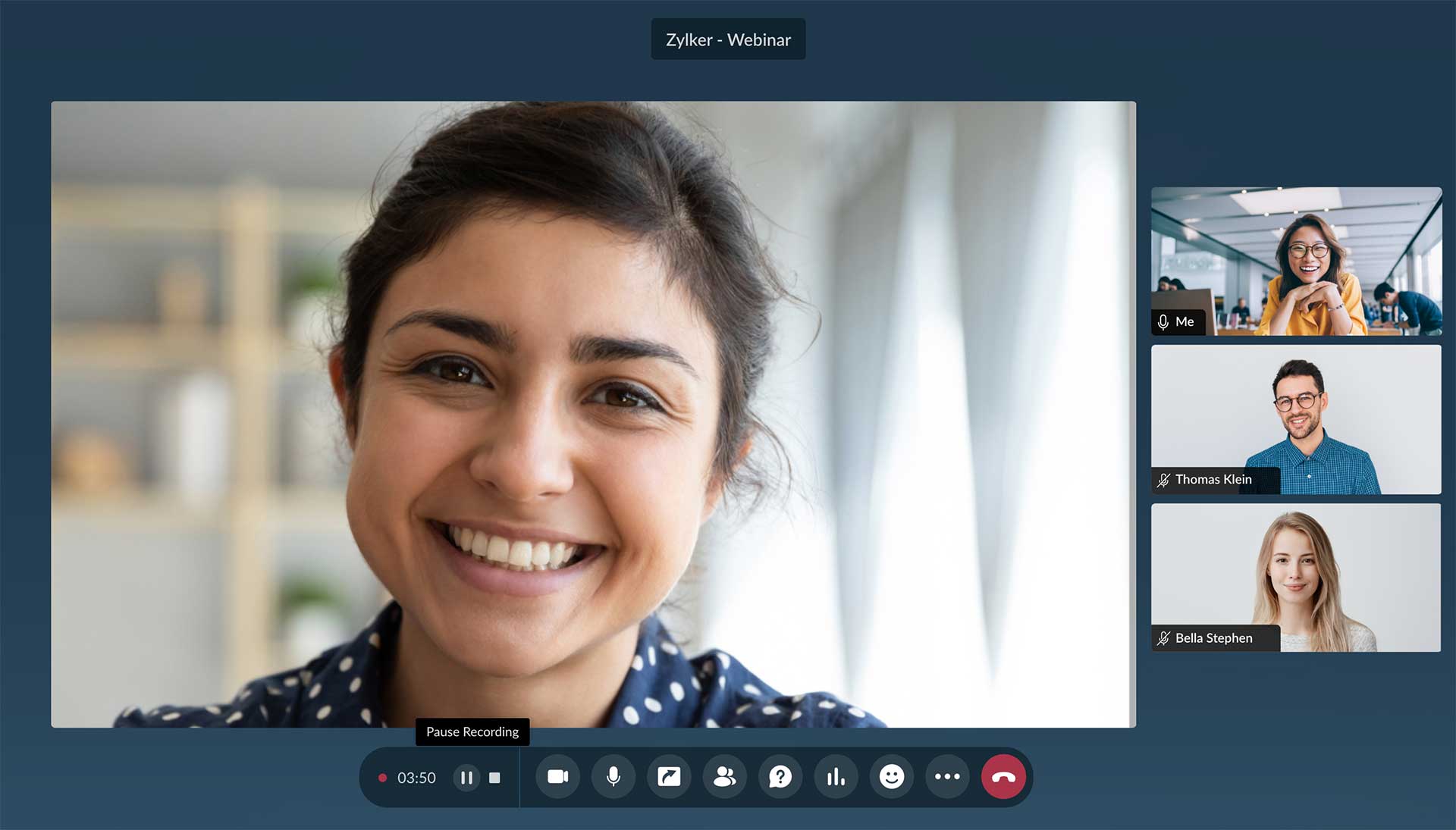Mute the microphone in toolbar
This screenshot has width=1456, height=830.
613,777
